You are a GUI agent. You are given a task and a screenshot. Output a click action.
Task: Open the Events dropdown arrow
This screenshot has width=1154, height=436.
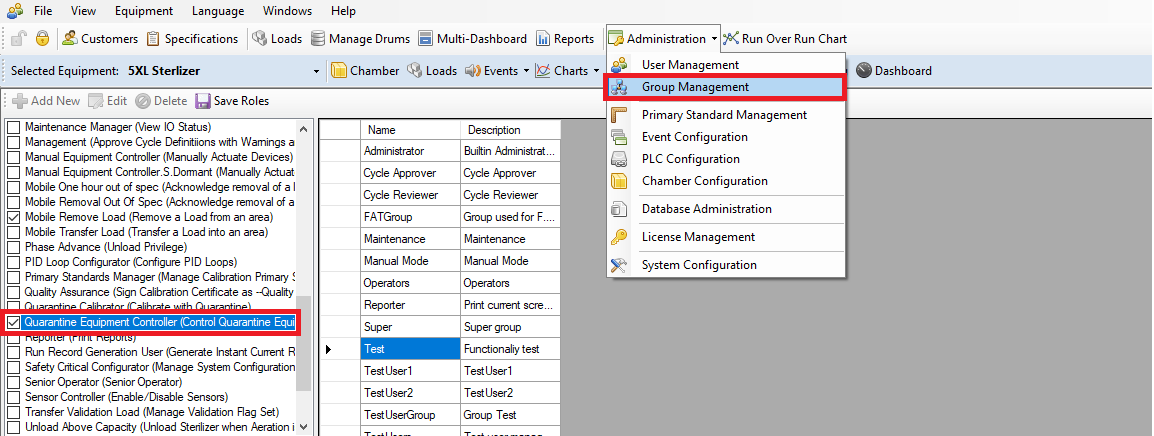(x=526, y=71)
